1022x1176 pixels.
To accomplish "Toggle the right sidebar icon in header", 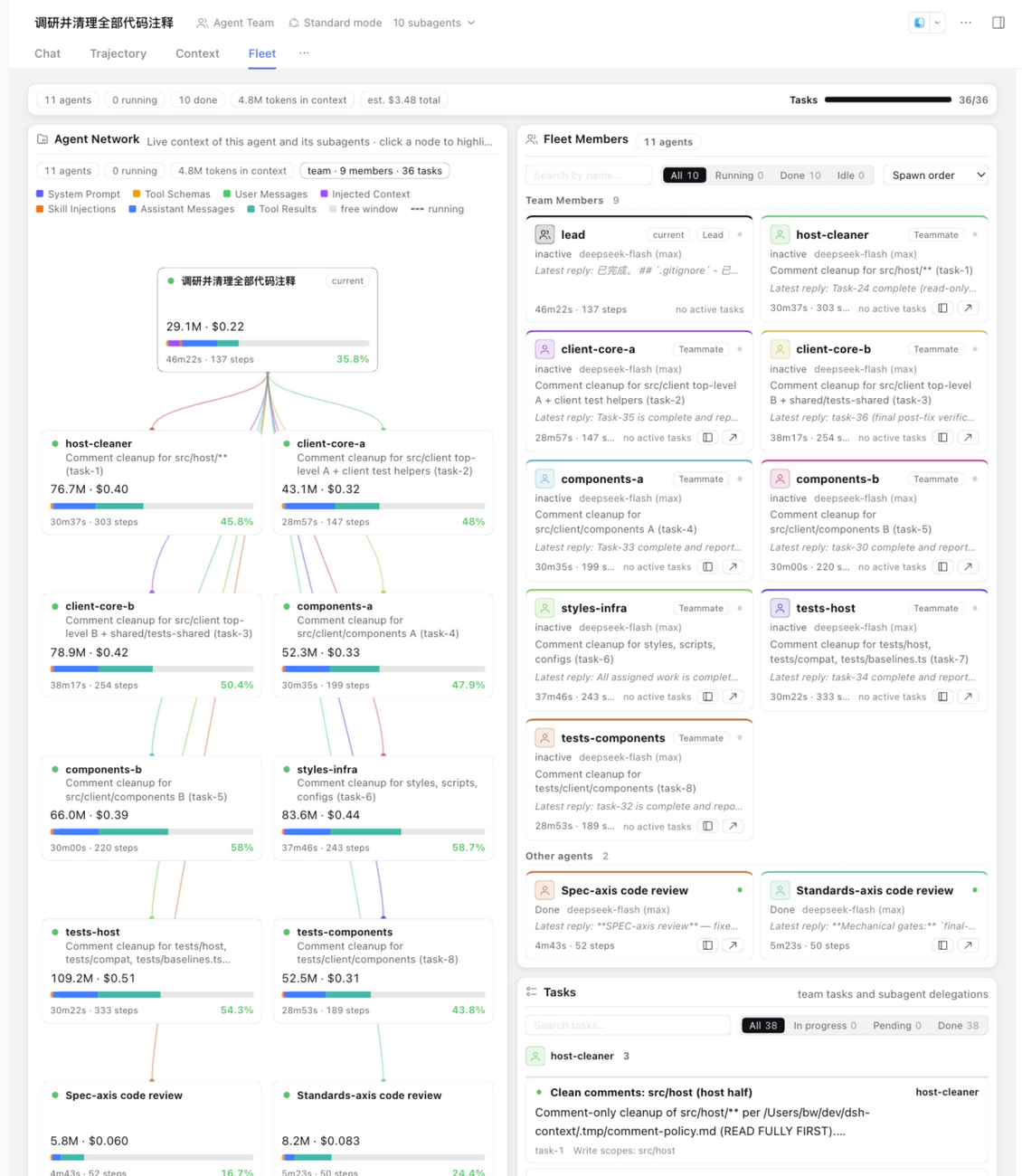I will [x=998, y=23].
